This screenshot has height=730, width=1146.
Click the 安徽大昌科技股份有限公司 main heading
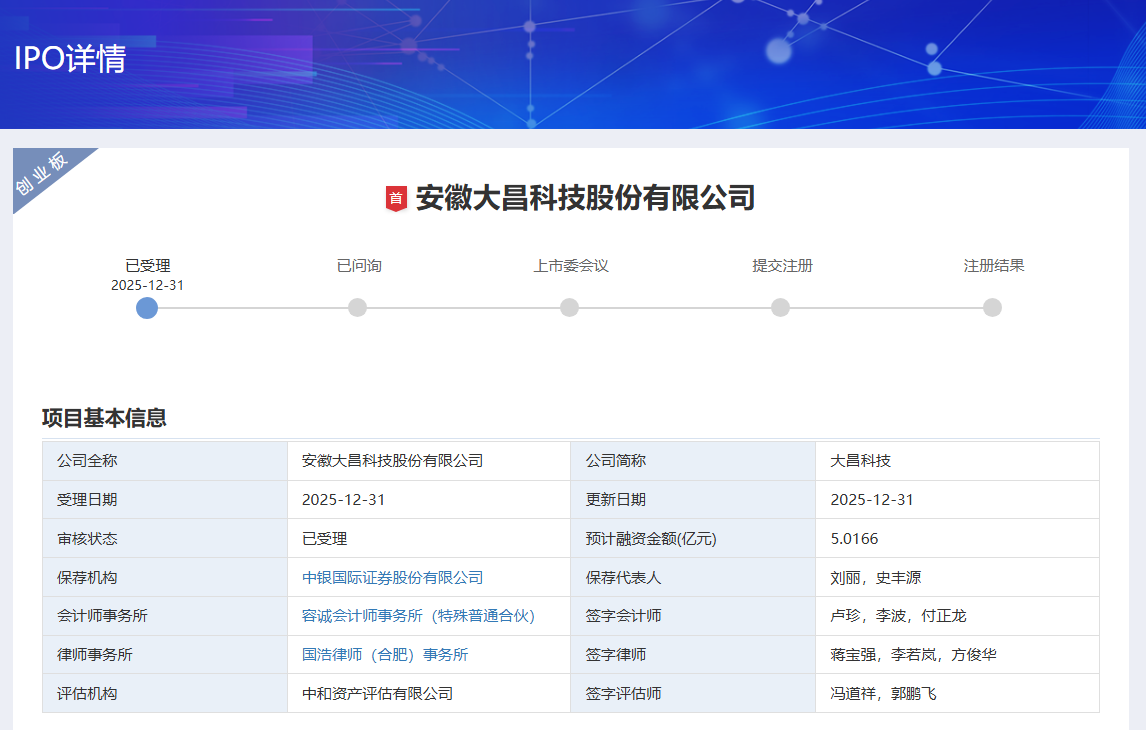[x=585, y=198]
